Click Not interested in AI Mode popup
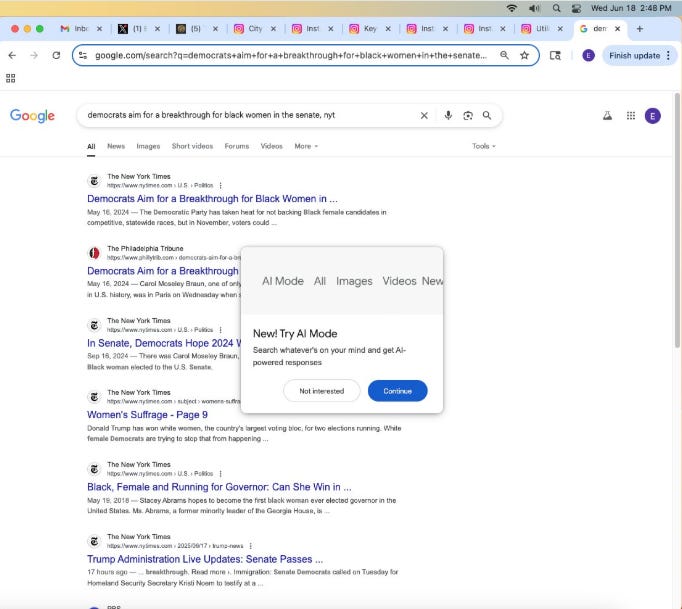The width and height of the screenshot is (682, 609). (x=321, y=391)
